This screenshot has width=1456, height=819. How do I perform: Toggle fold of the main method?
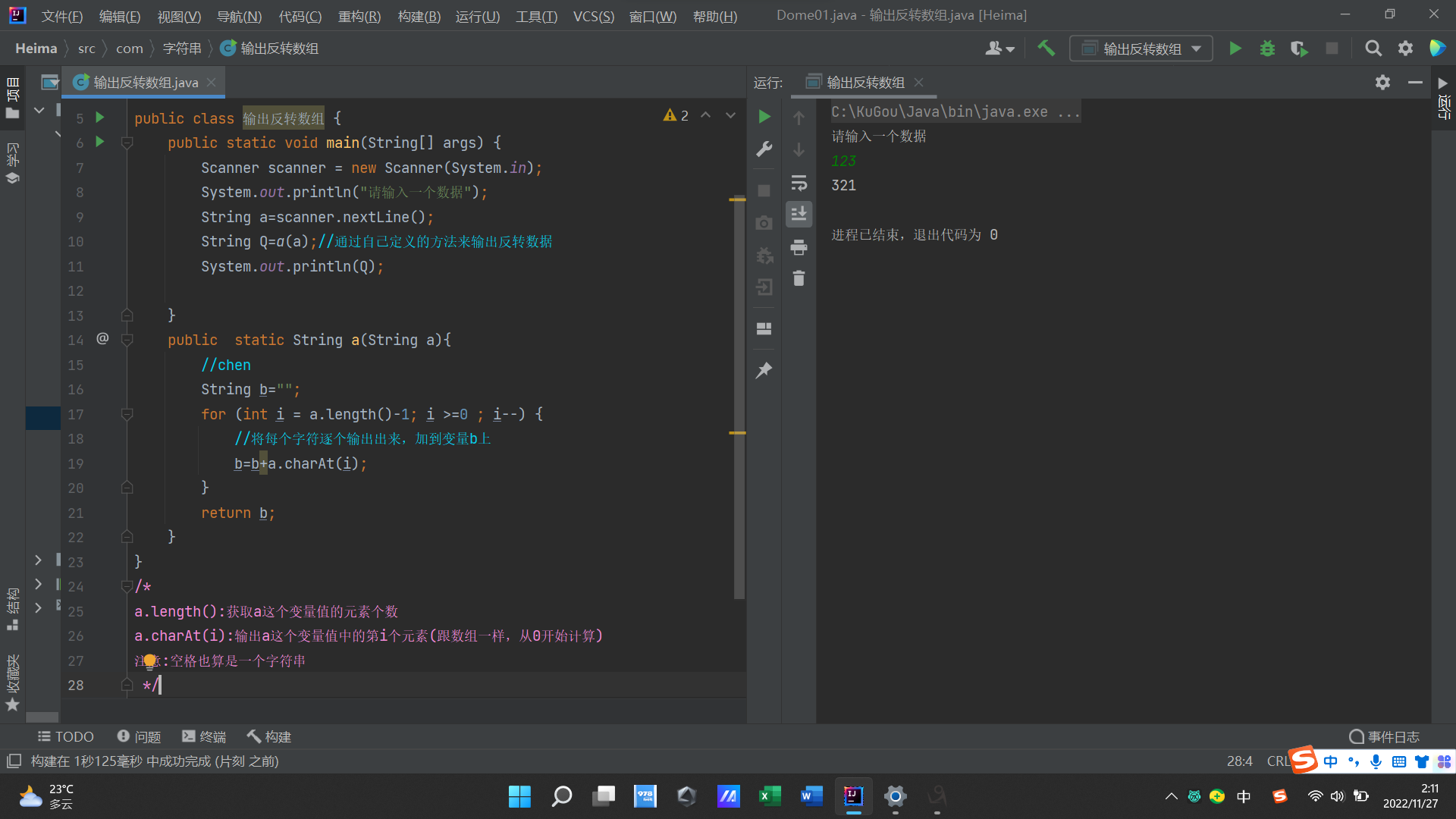[x=127, y=143]
